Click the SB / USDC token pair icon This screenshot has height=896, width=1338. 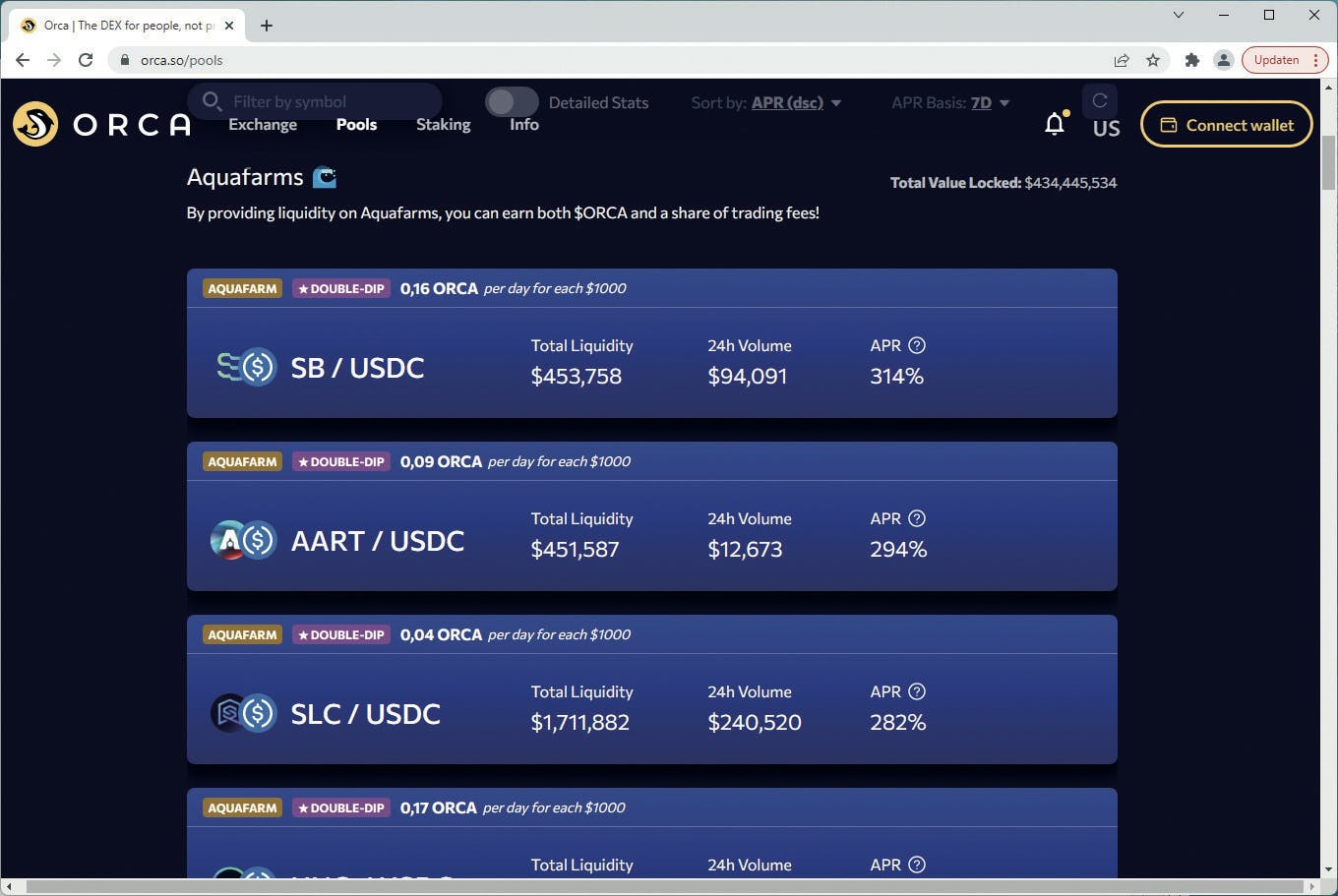pos(246,367)
